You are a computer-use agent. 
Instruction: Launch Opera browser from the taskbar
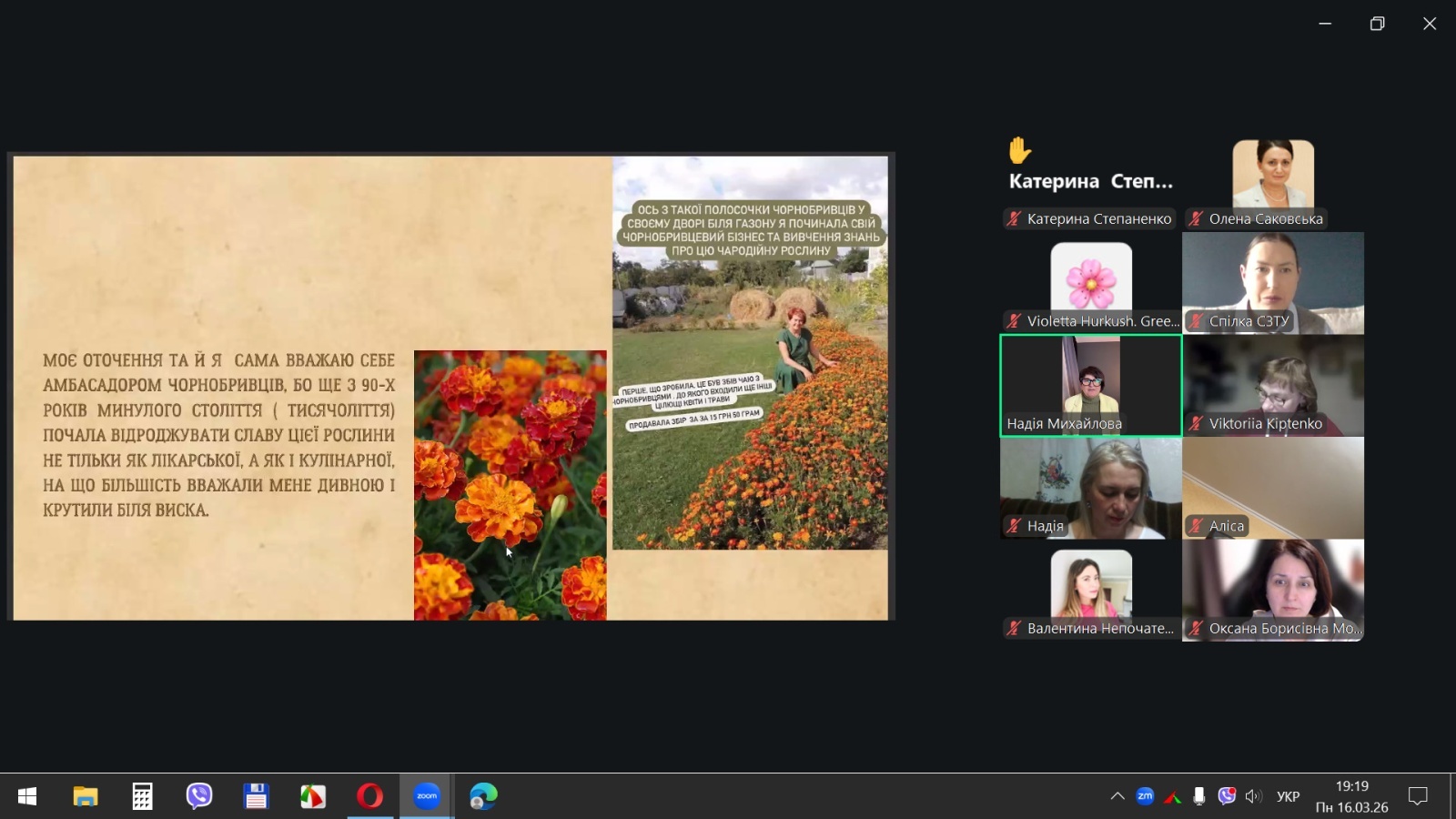tap(369, 796)
